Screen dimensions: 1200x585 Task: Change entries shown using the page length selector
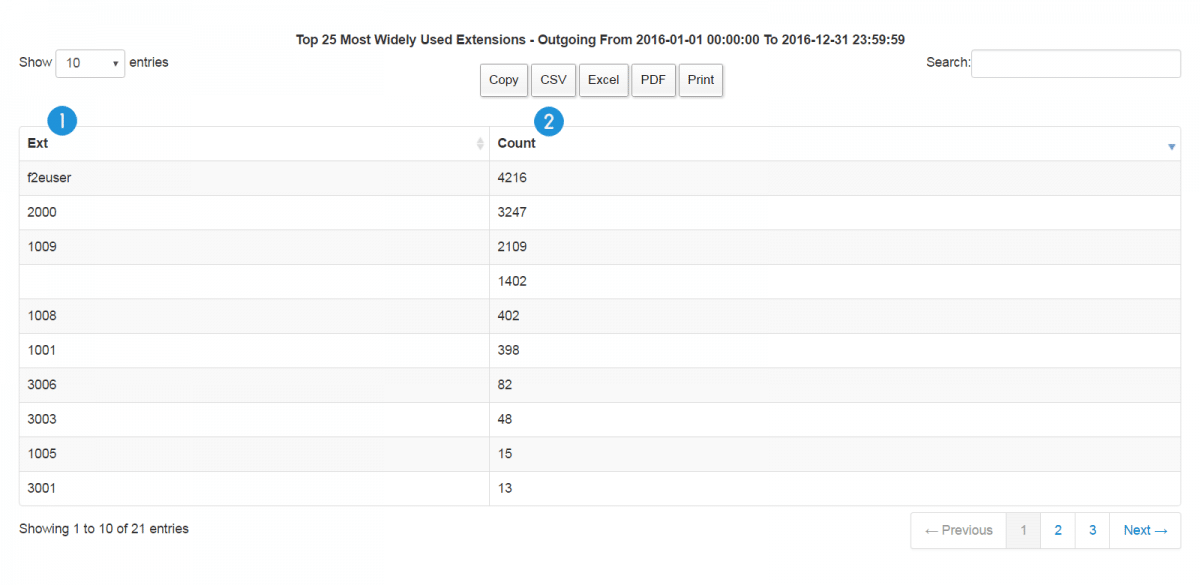tap(90, 63)
